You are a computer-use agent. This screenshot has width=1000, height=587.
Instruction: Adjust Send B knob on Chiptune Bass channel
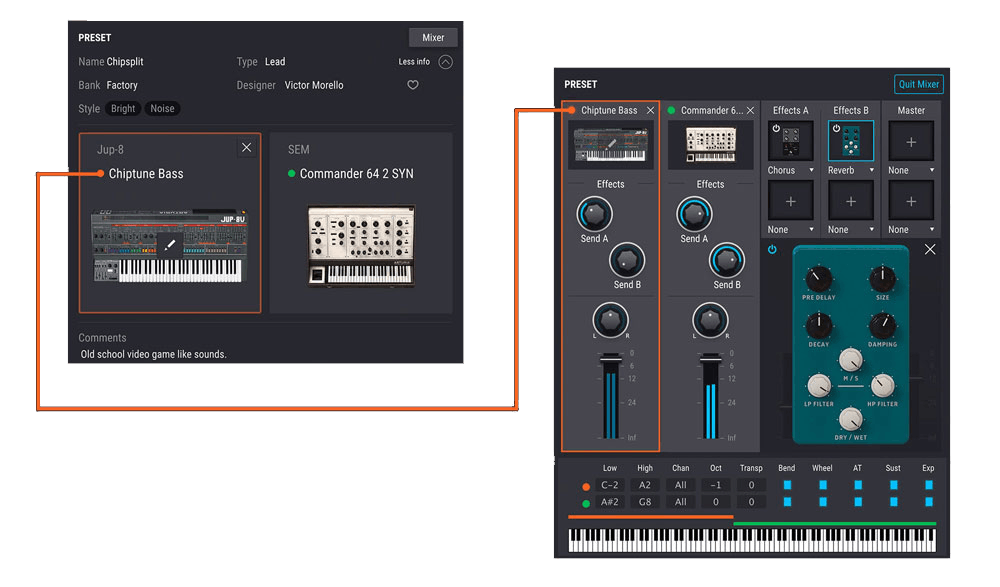tap(627, 260)
